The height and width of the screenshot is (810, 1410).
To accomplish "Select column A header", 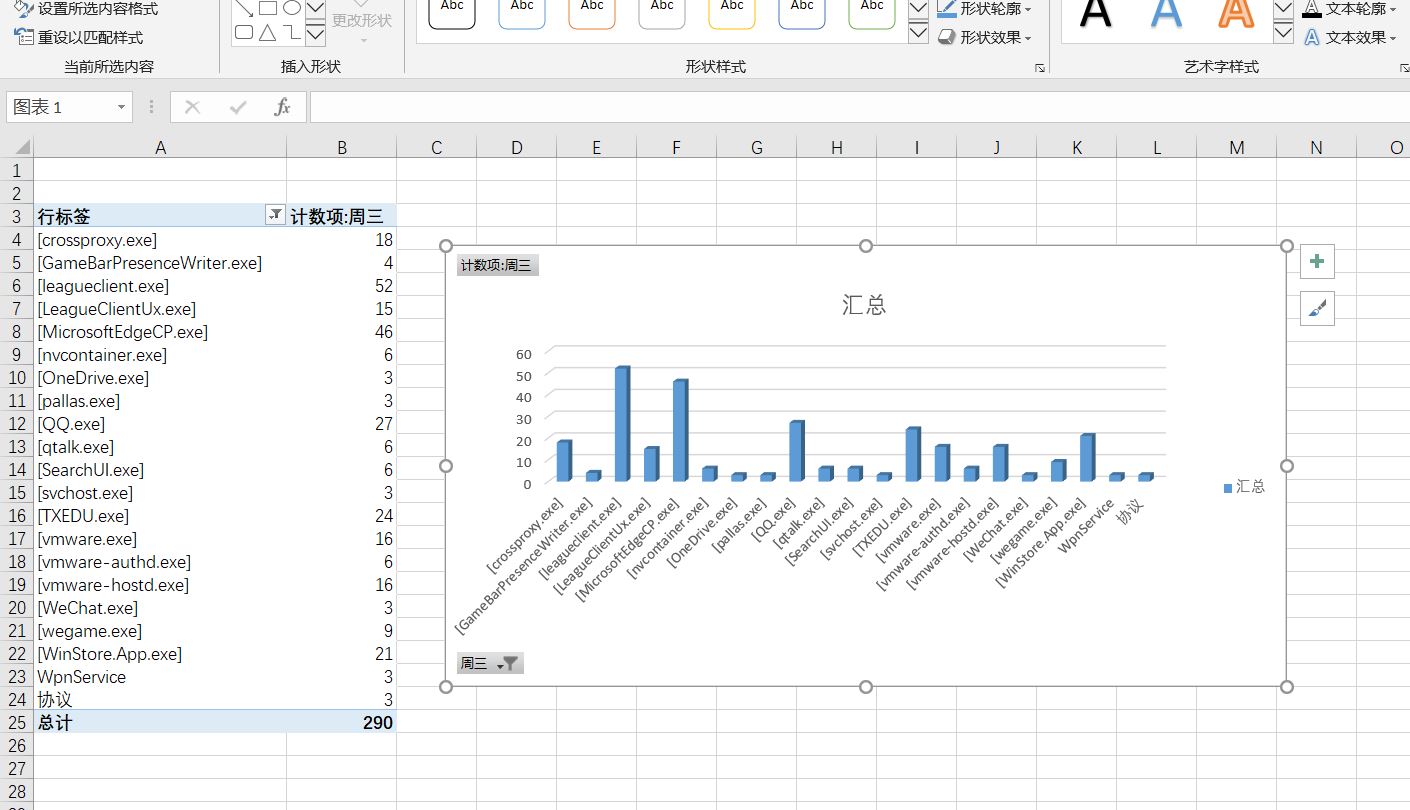I will (x=160, y=147).
